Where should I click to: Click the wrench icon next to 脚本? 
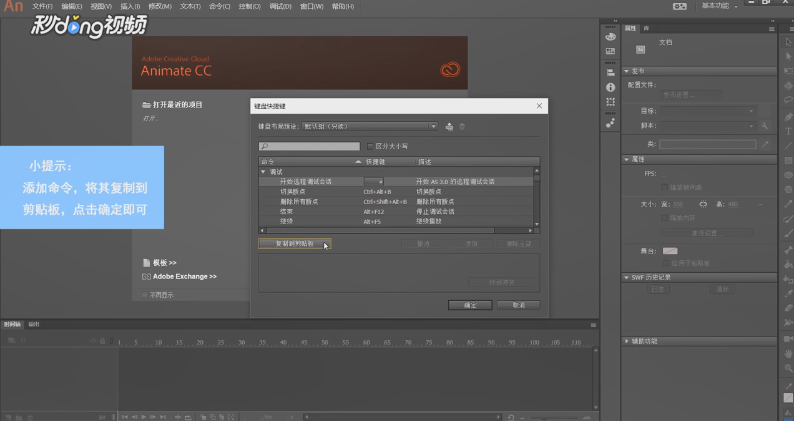(765, 126)
